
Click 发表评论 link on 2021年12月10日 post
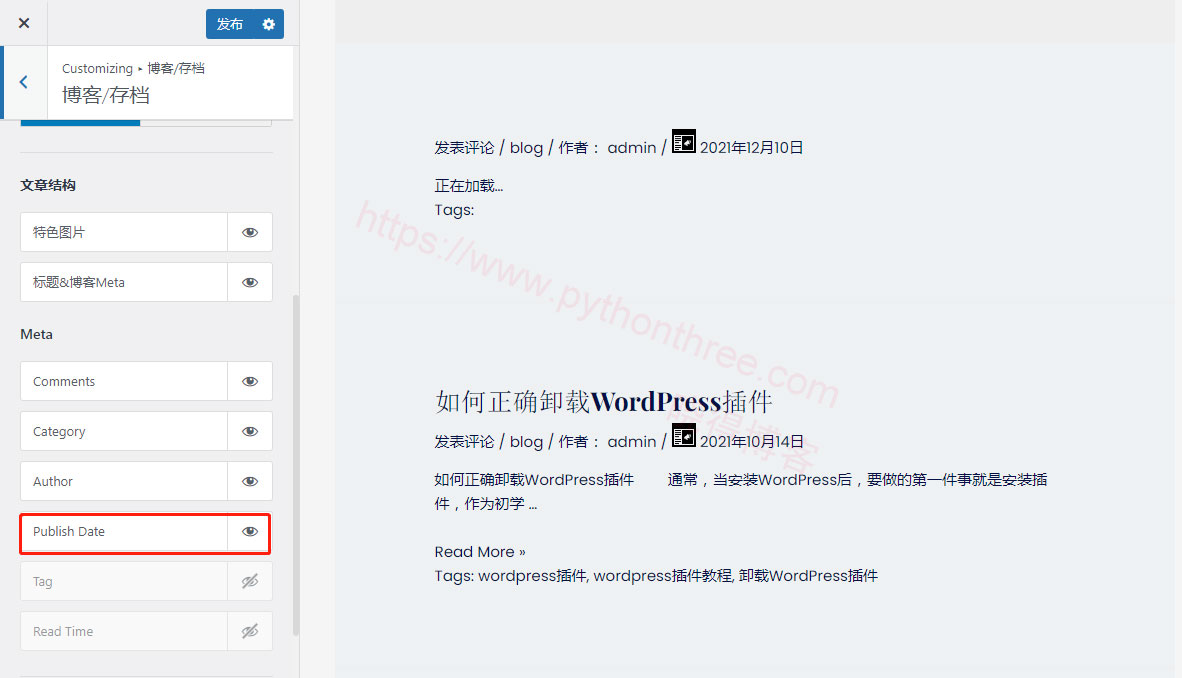coord(464,148)
